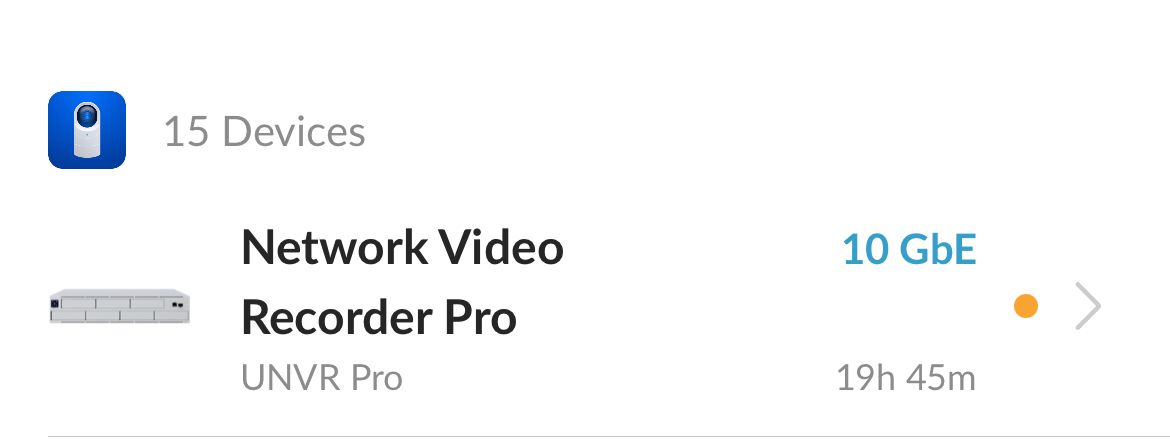1170x445 pixels.
Task: Click the gray "UNVR Pro" model subtitle
Action: click(x=322, y=378)
